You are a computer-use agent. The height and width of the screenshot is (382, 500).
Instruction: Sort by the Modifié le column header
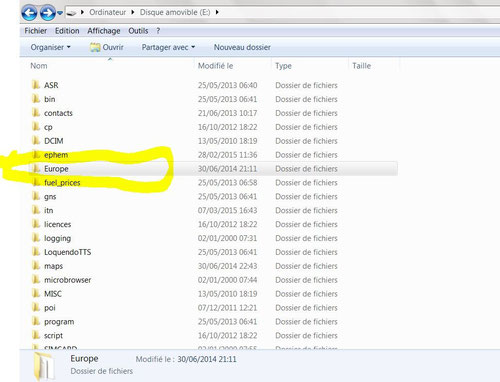[x=215, y=66]
